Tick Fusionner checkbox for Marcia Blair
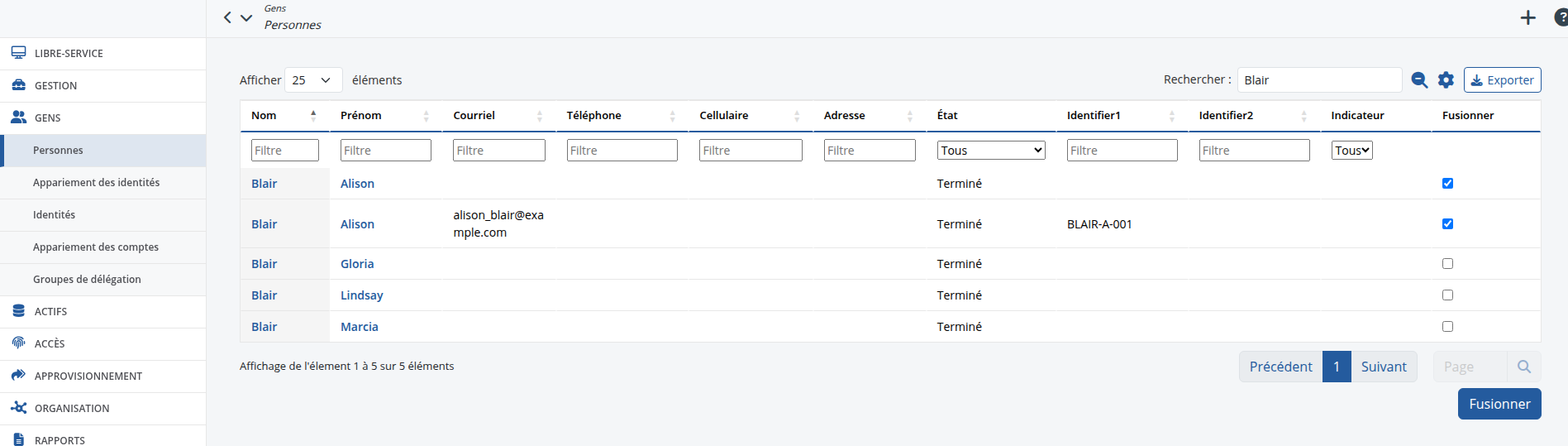 (x=1447, y=327)
